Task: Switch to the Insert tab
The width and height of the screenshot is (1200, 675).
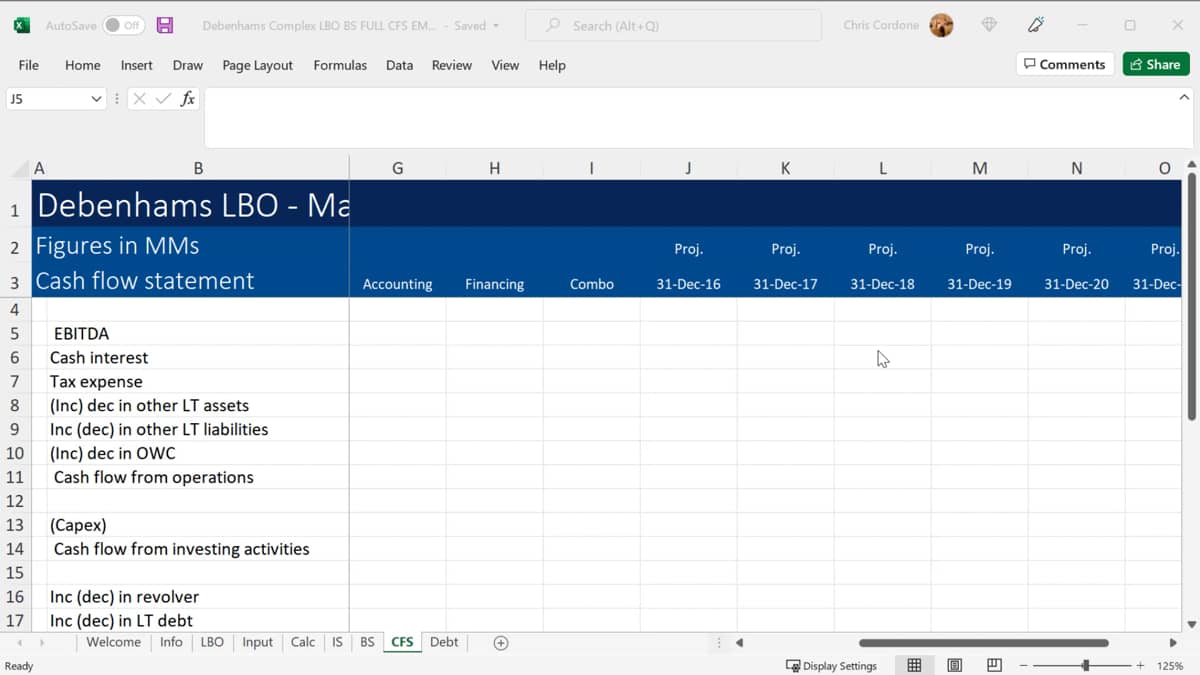Action: (x=136, y=65)
